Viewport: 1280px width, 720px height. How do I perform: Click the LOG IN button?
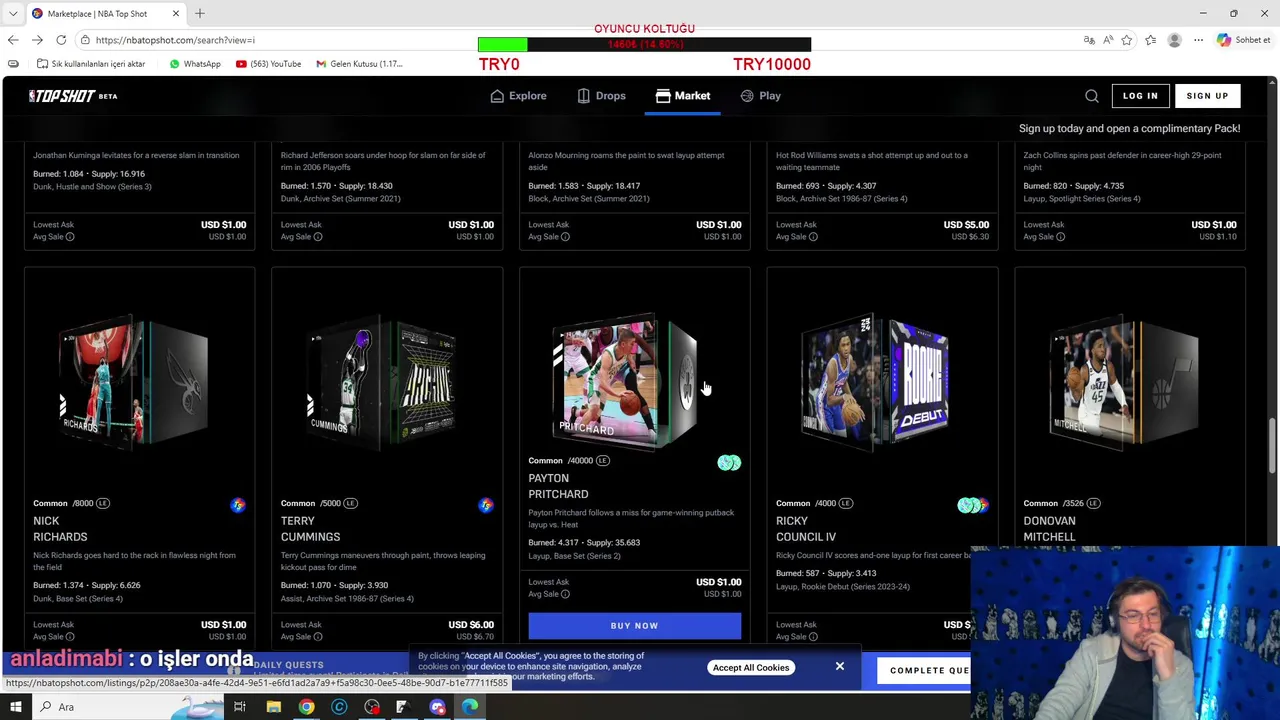(x=1140, y=96)
